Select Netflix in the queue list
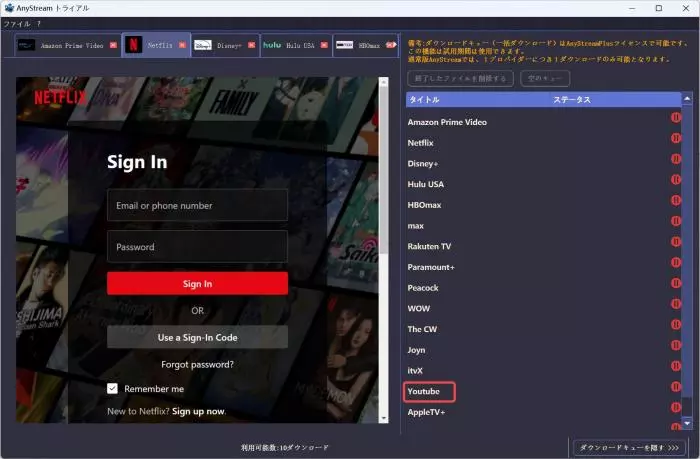 click(x=421, y=143)
